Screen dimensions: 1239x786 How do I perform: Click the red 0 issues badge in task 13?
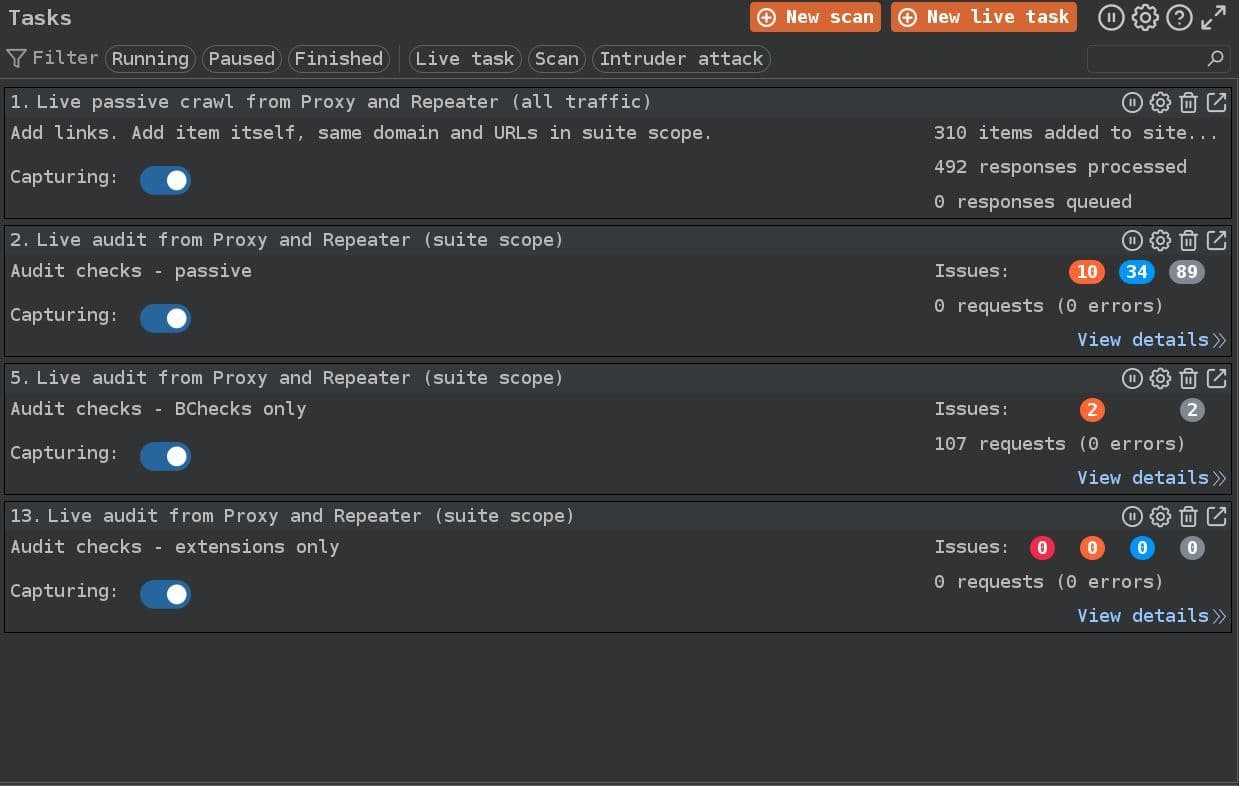1042,548
